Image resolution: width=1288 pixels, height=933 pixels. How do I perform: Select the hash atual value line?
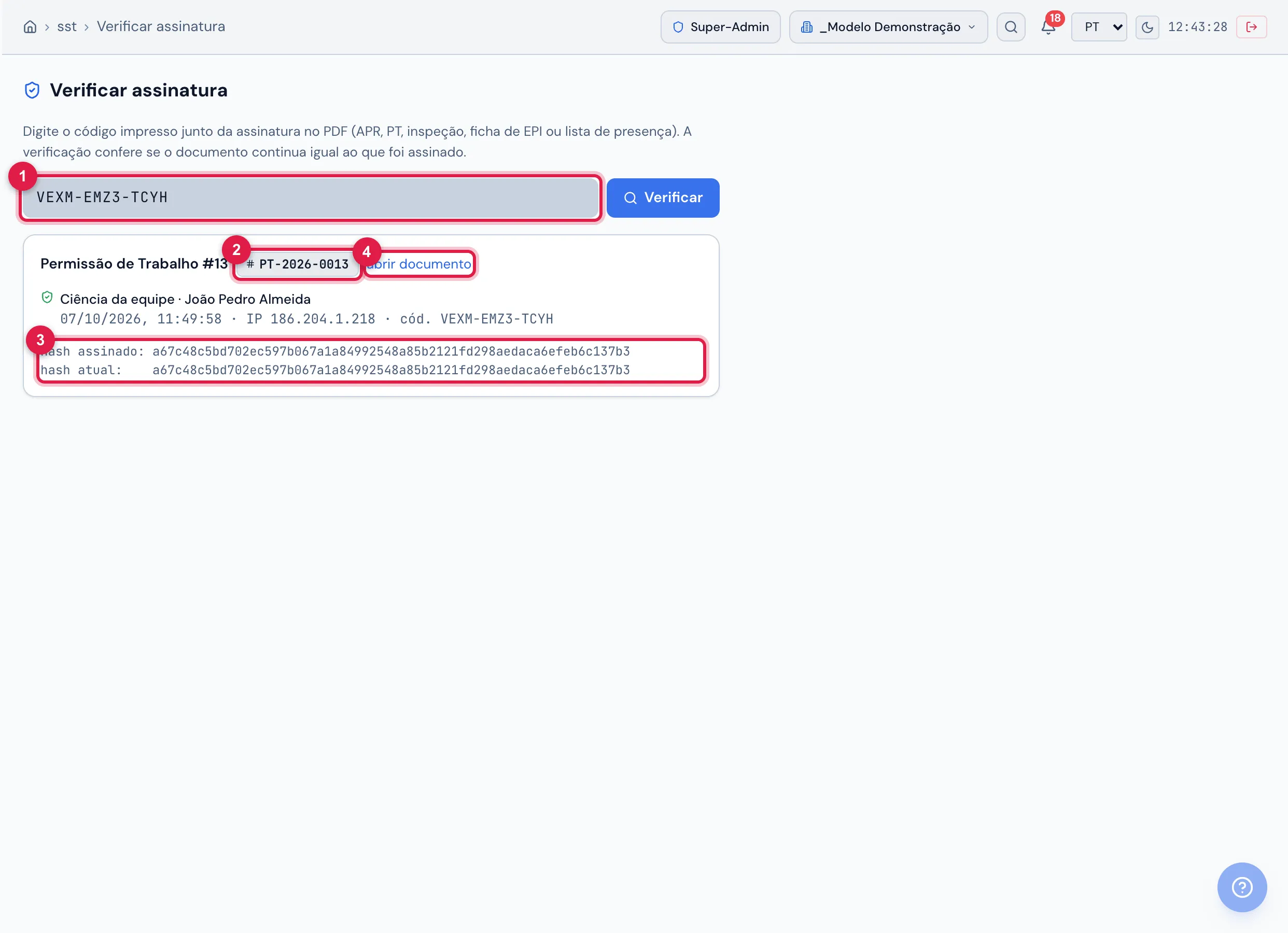click(335, 370)
